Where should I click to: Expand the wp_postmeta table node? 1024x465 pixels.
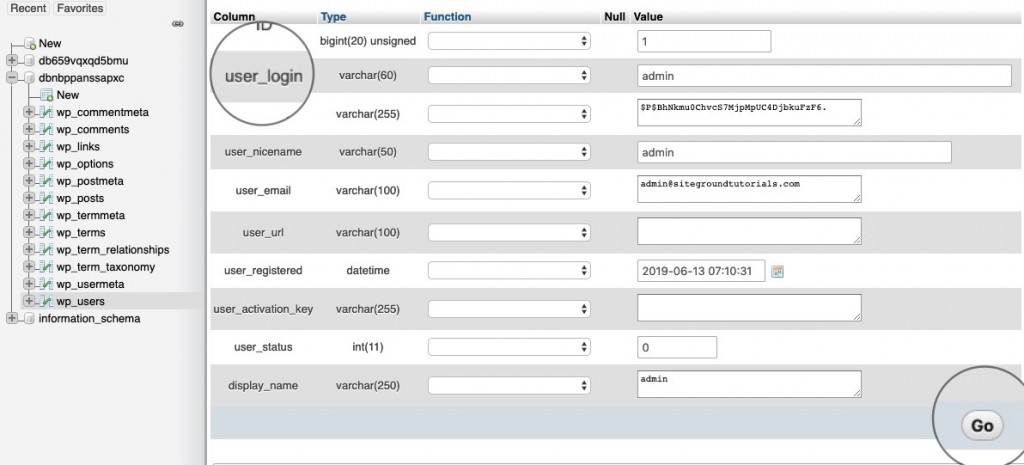[29, 181]
